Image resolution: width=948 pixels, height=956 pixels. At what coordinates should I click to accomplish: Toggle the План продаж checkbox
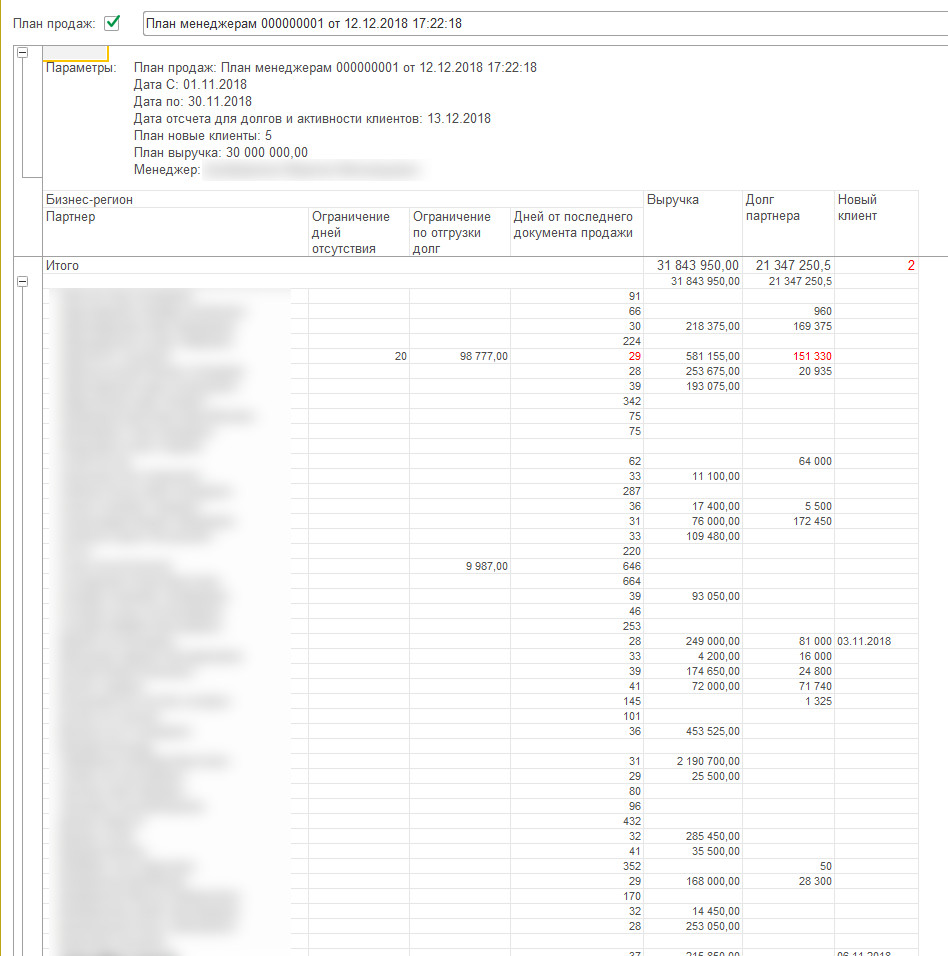click(x=112, y=22)
